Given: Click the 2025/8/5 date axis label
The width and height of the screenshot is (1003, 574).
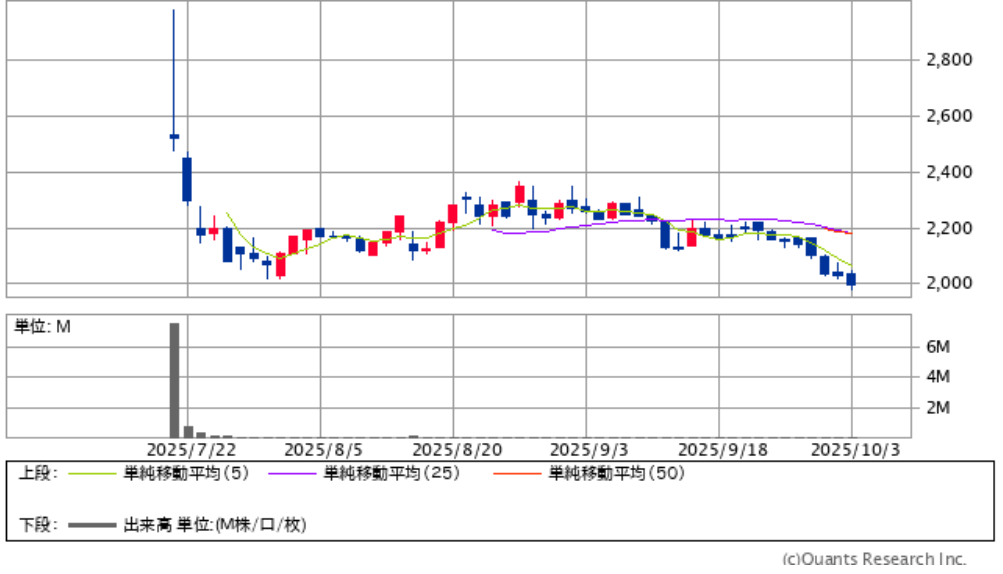Looking at the screenshot, I should [321, 450].
